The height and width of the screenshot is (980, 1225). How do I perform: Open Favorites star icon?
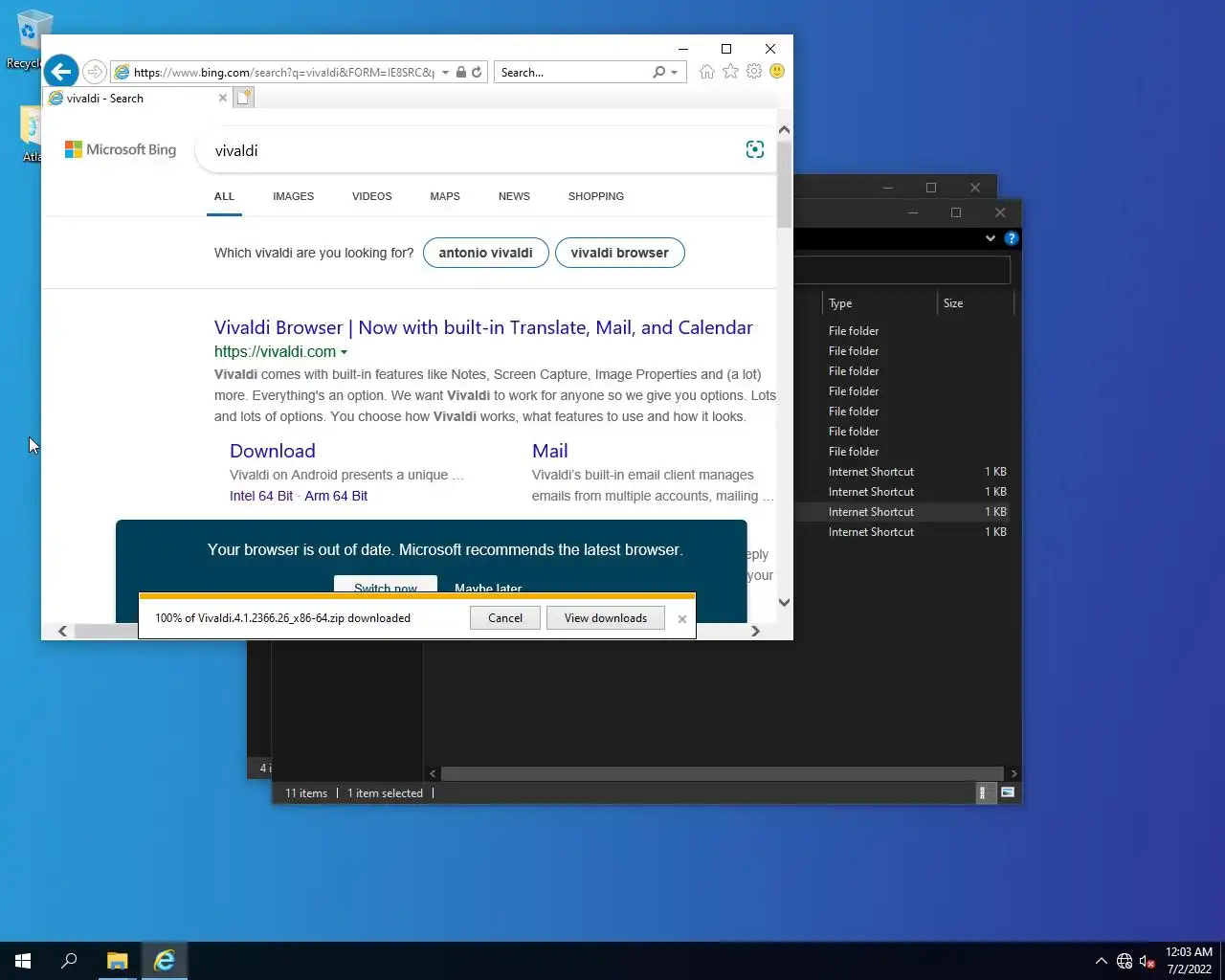click(x=730, y=72)
